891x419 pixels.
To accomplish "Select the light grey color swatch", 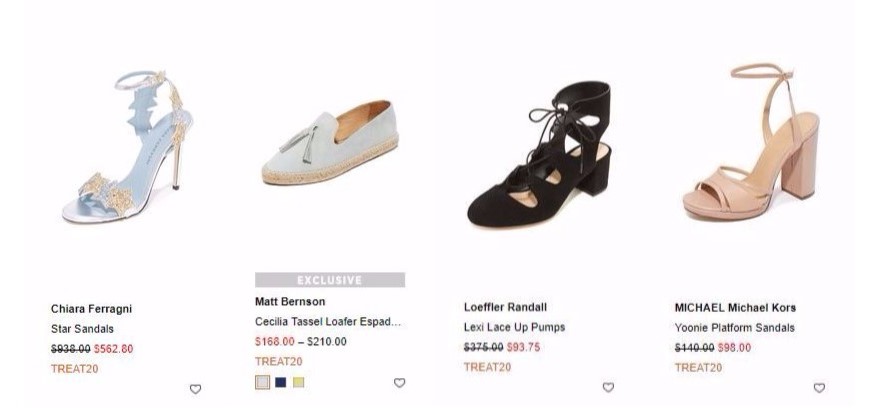I will click(x=263, y=382).
